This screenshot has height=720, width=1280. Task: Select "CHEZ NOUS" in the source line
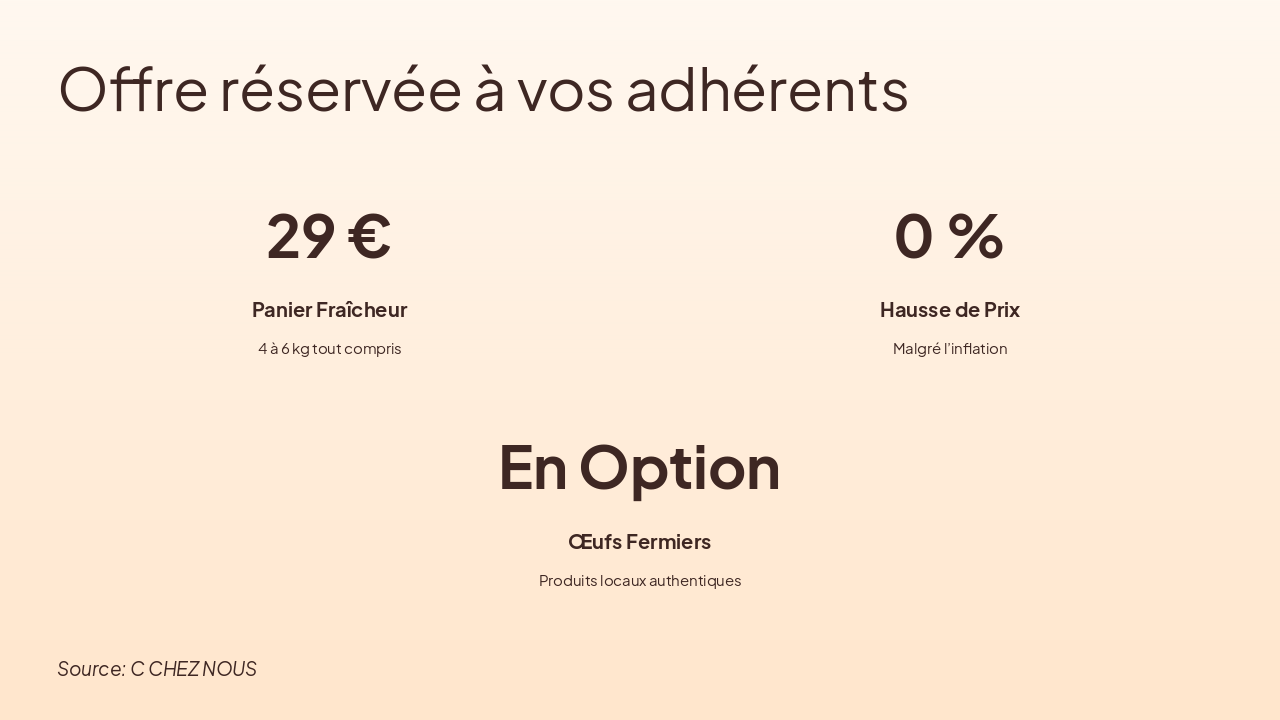pos(202,669)
